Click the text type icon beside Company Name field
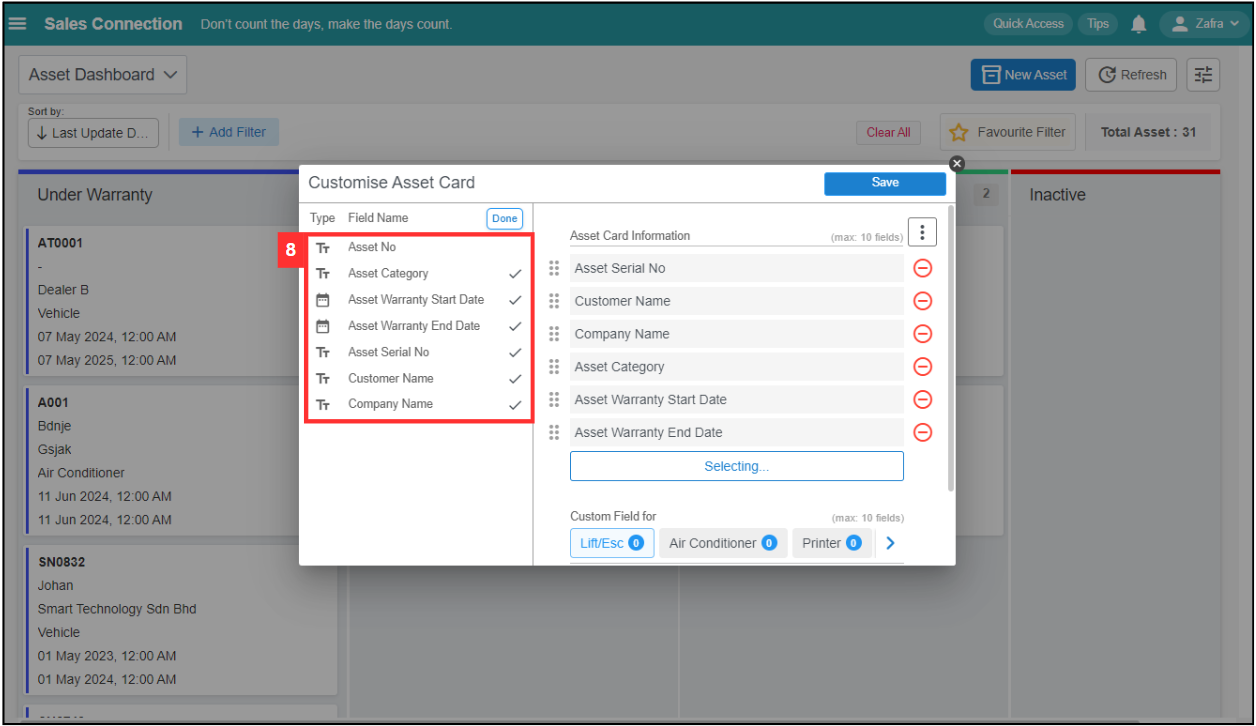The image size is (1256, 726). pos(323,405)
